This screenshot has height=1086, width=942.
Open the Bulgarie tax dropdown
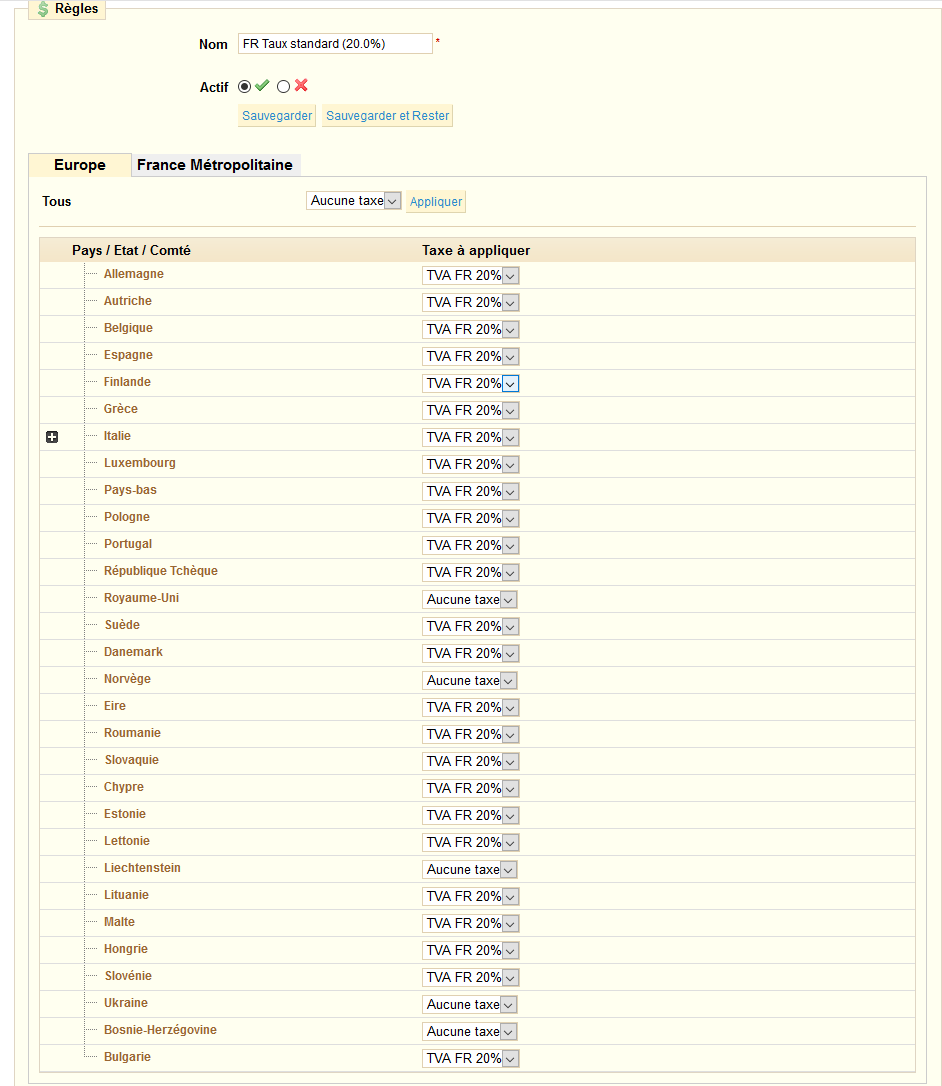pos(470,1059)
